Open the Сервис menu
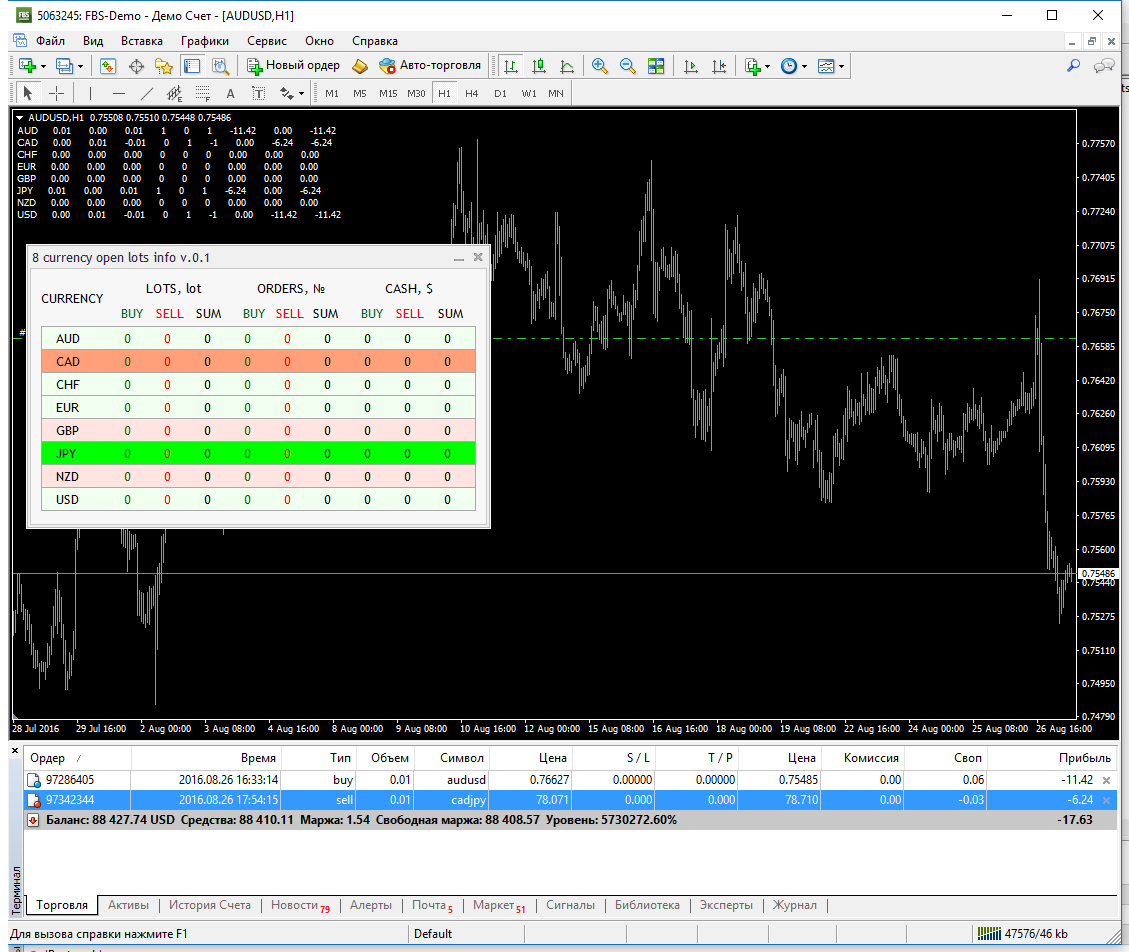 (266, 41)
